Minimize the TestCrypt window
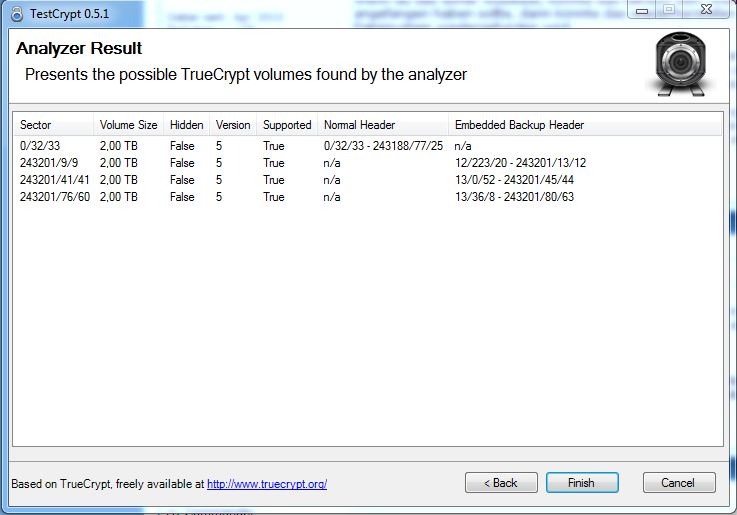This screenshot has width=737, height=515. pyautogui.click(x=642, y=9)
